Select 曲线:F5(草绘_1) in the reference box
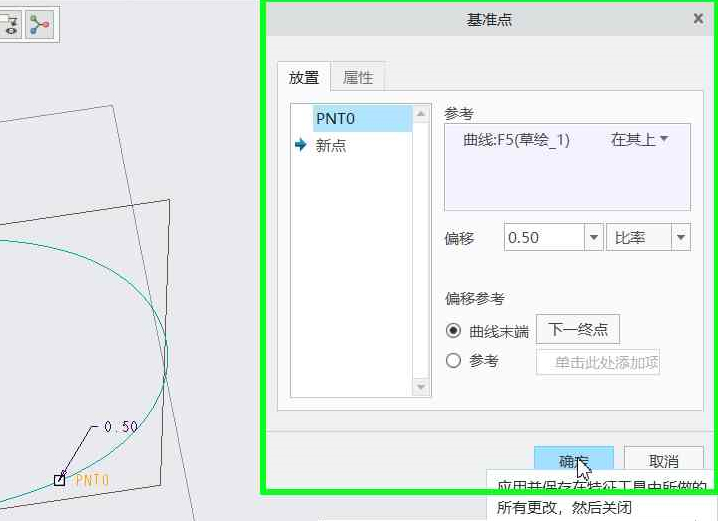Viewport: 718px width, 521px height. (516, 140)
